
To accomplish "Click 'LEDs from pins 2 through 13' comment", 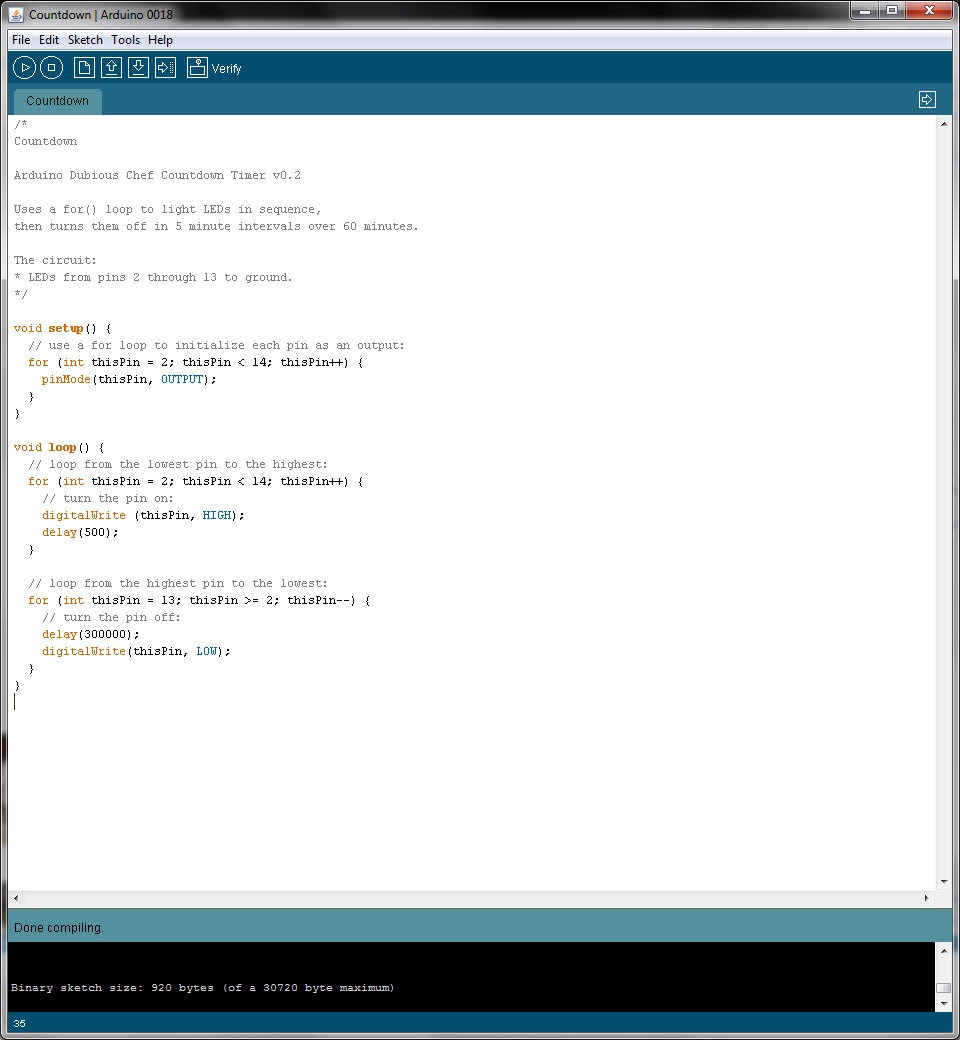I will (x=153, y=277).
